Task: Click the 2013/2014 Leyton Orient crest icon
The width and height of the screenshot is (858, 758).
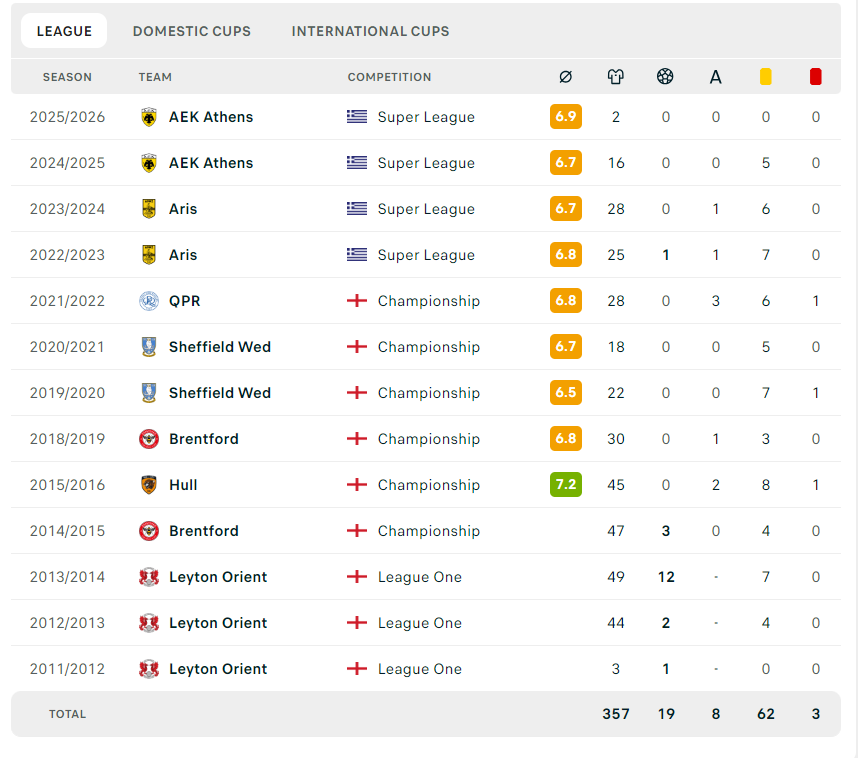Action: [149, 577]
